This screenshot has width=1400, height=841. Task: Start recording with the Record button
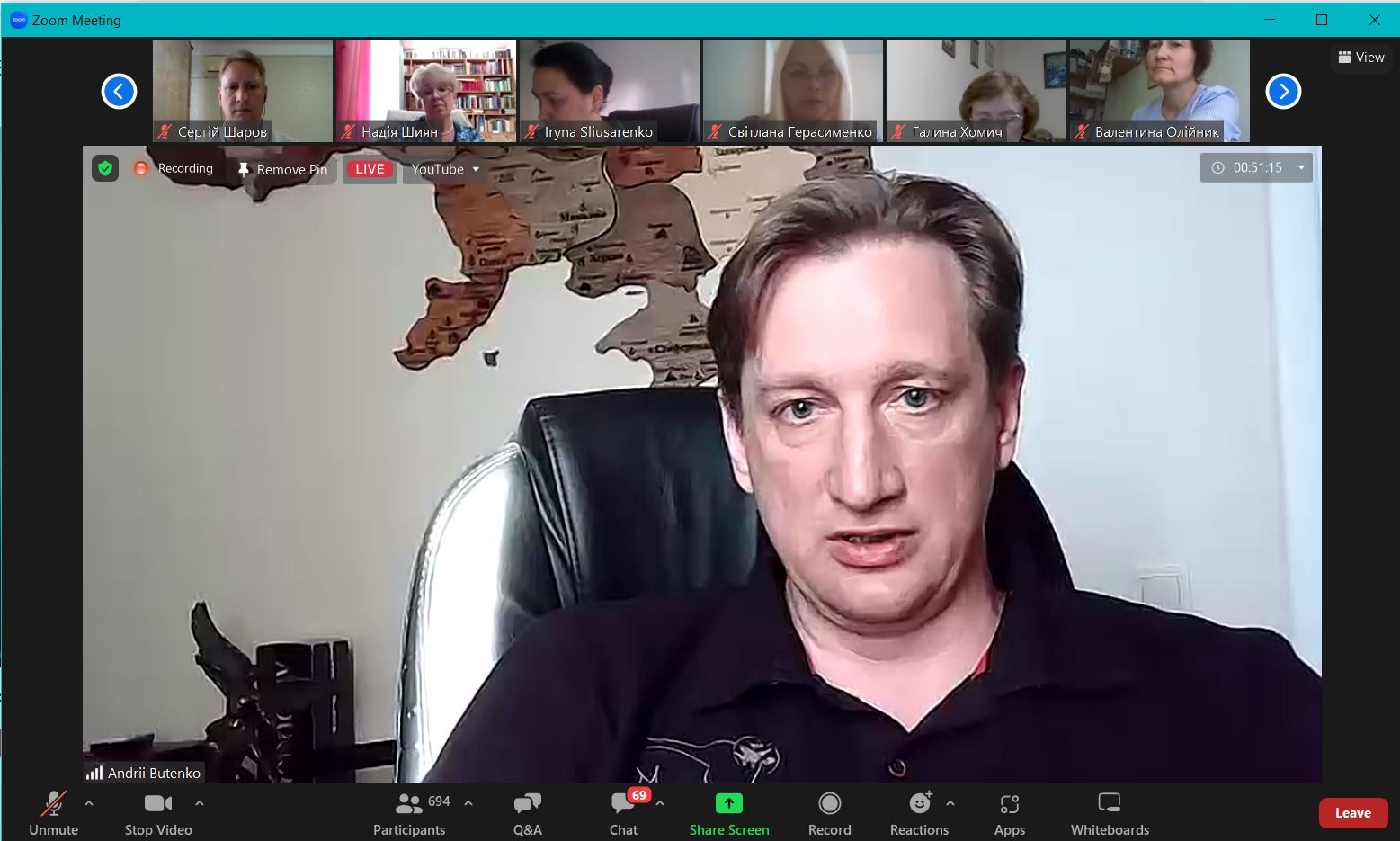(829, 813)
